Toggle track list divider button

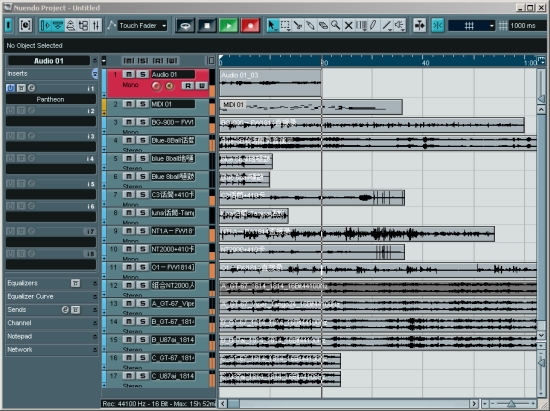pos(211,61)
